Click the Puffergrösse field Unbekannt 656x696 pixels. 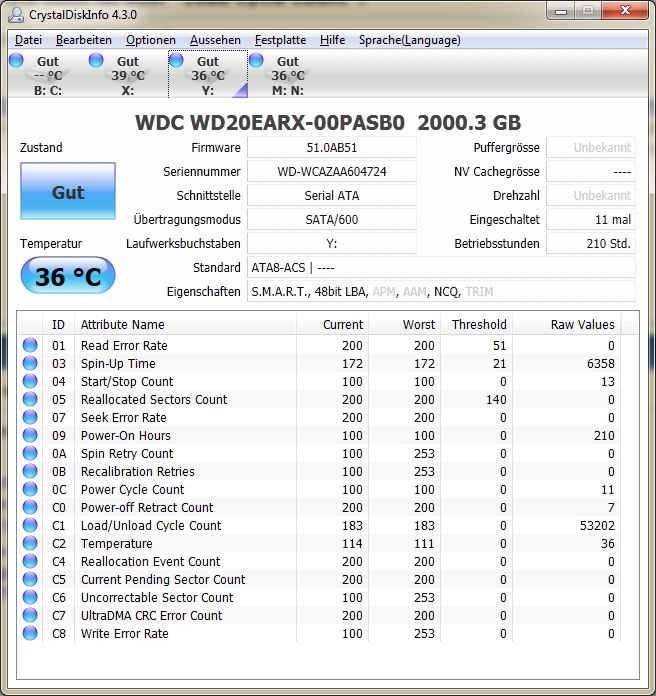[x=591, y=147]
